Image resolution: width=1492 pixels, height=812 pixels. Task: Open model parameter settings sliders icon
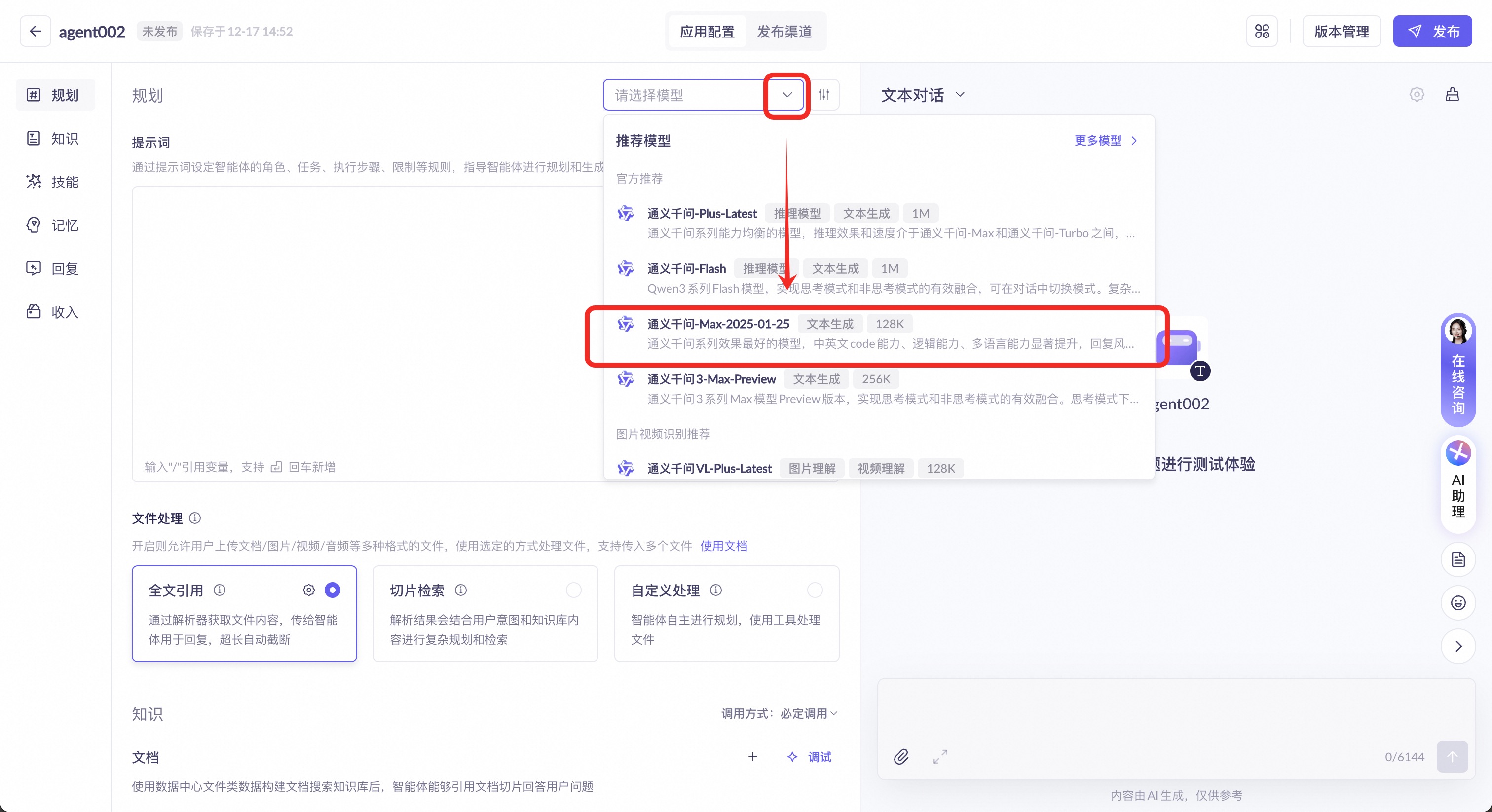point(823,94)
